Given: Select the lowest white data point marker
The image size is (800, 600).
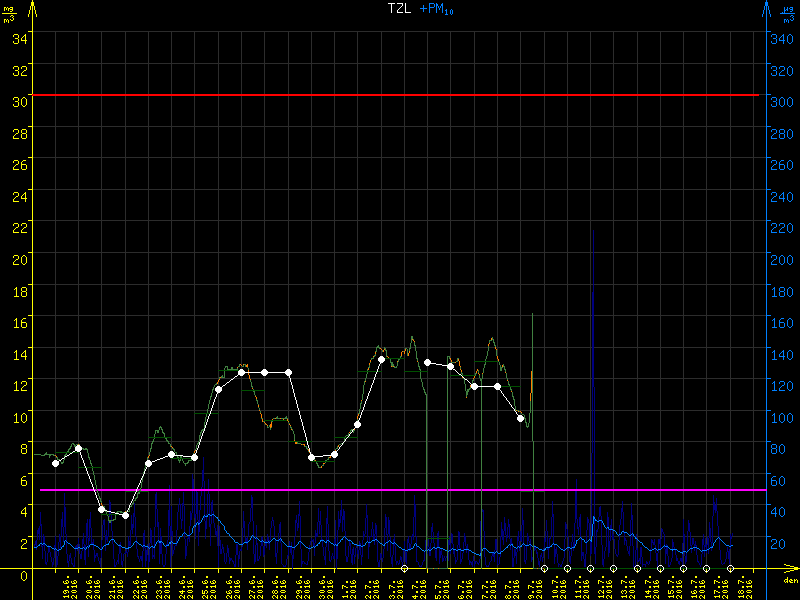Looking at the screenshot, I should coord(125,515).
